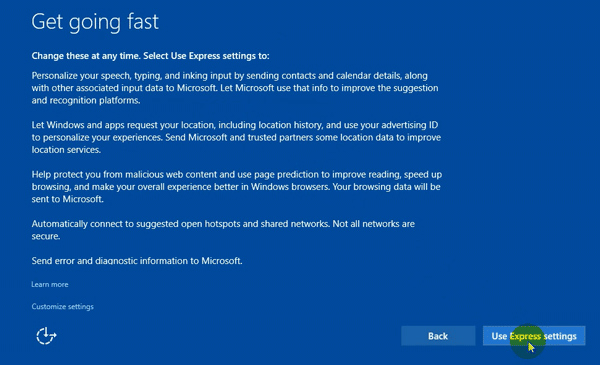The image size is (600, 365).
Task: Click the 'Let Windows and apps request' line
Action: pos(235,125)
